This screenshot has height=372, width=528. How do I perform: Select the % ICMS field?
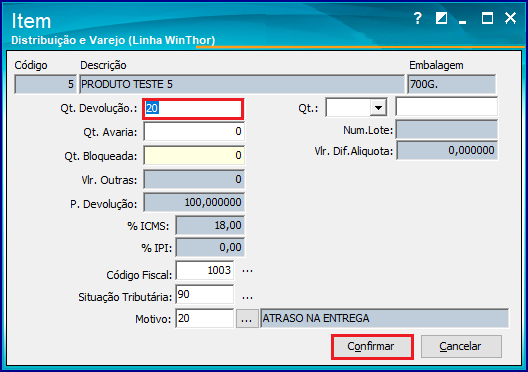pos(210,225)
